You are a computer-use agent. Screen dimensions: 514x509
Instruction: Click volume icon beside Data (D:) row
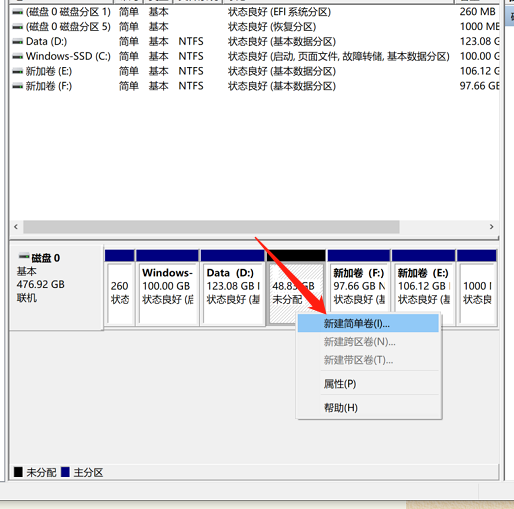pyautogui.click(x=17, y=42)
